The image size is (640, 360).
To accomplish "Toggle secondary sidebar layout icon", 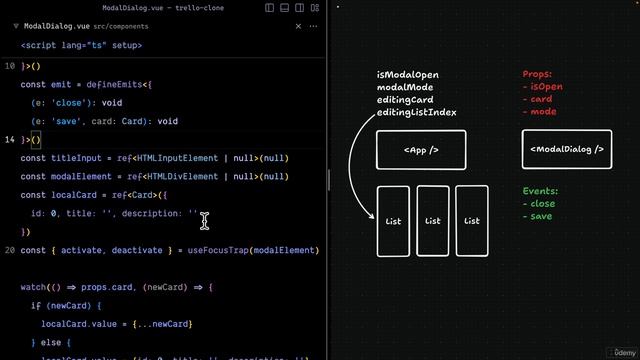I will click(300, 8).
